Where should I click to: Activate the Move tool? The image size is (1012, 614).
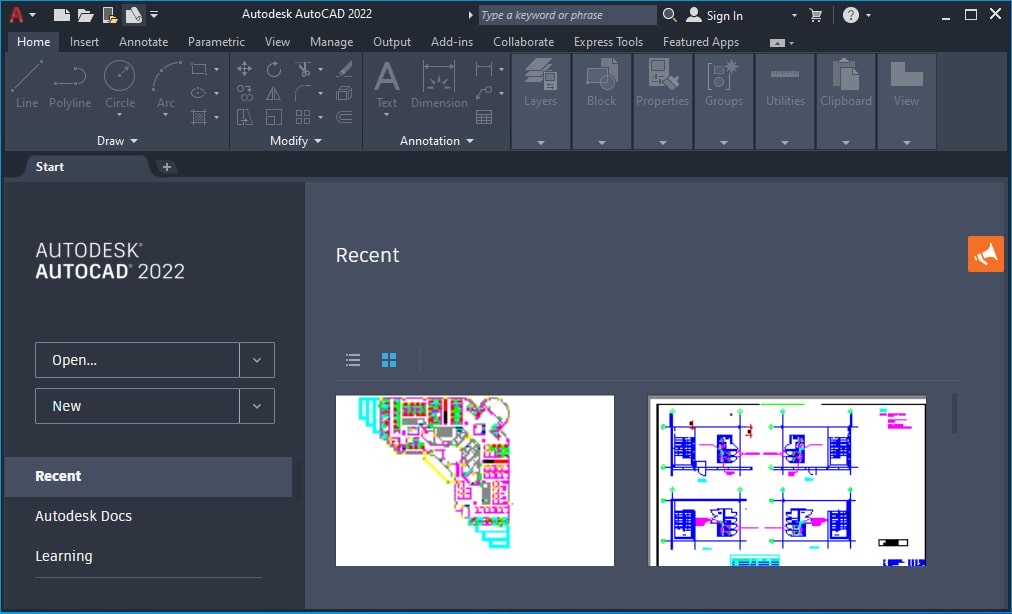244,68
